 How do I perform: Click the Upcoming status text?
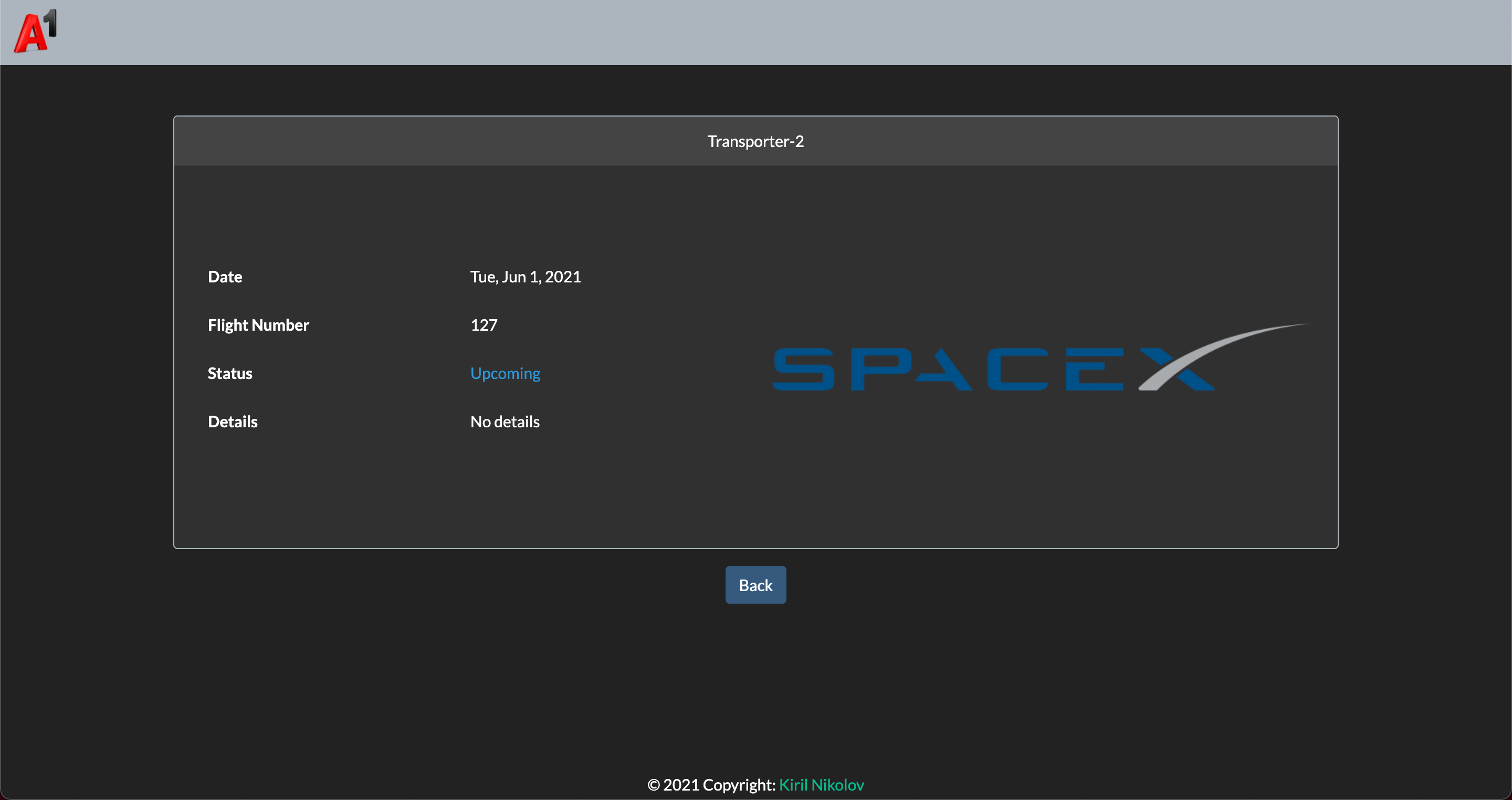point(505,373)
